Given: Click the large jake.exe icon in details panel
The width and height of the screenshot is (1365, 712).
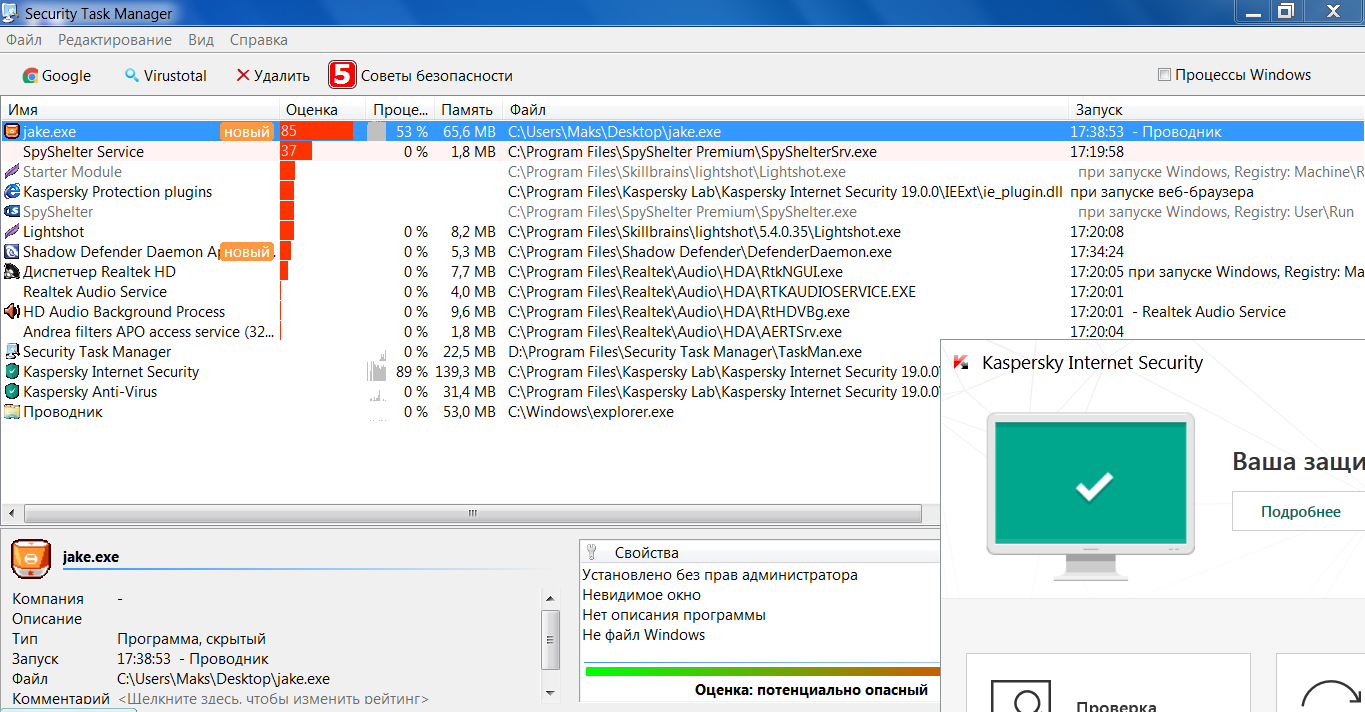Looking at the screenshot, I should coord(31,558).
